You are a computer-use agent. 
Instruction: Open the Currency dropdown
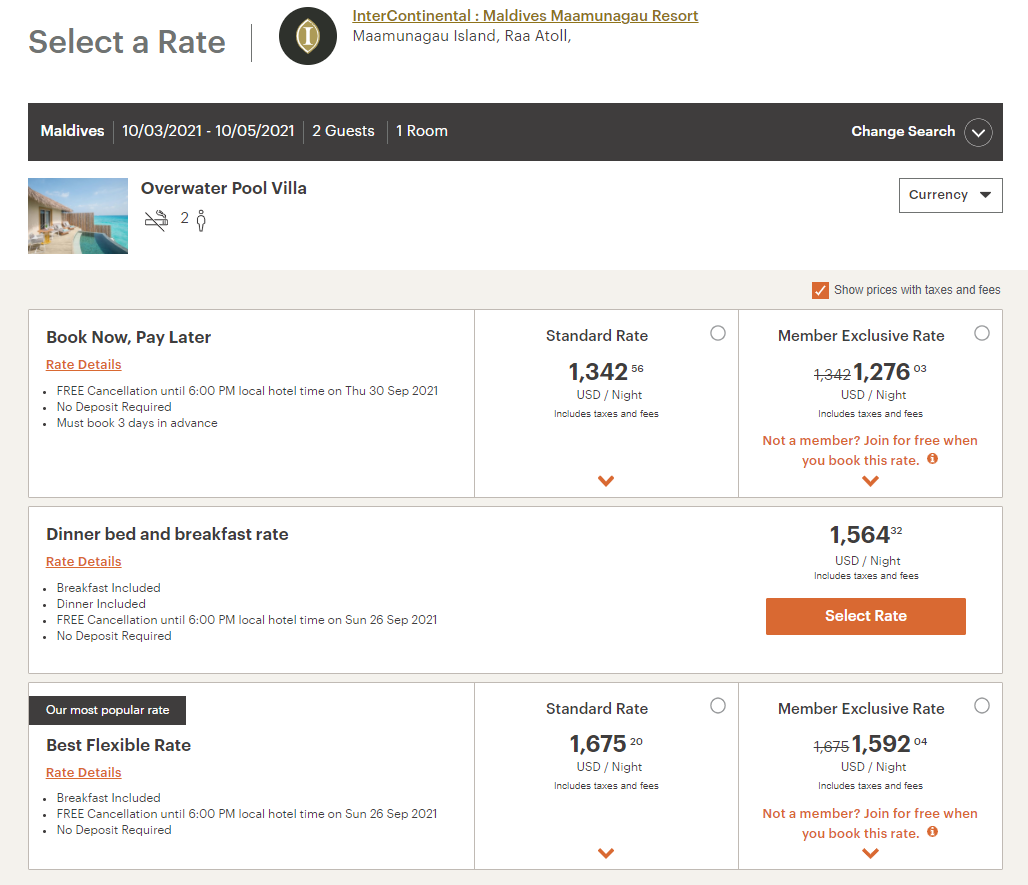coord(950,195)
